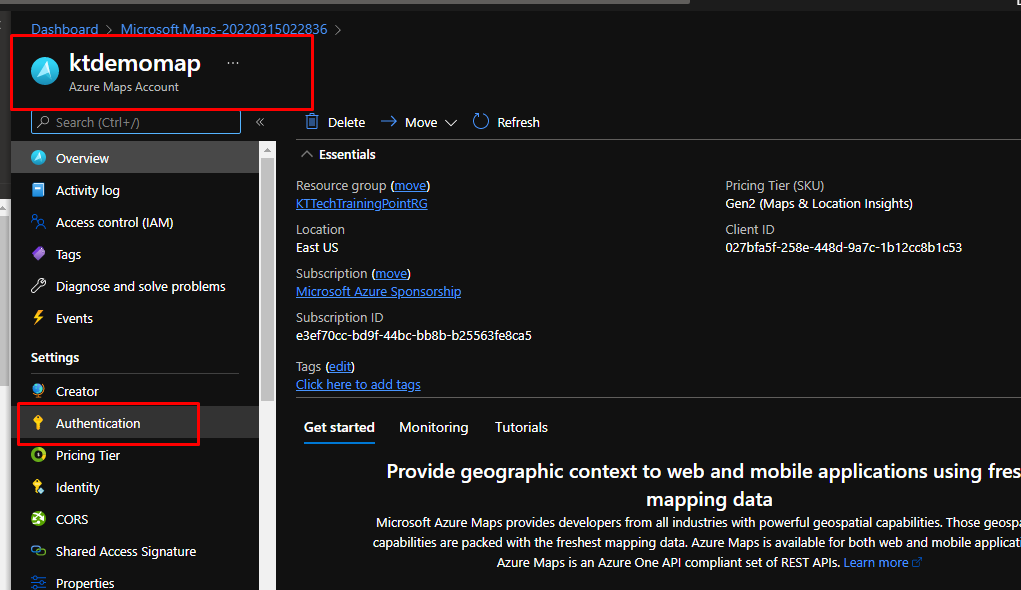The height and width of the screenshot is (590, 1021).
Task: Click move link beside Subscription
Action: coord(391,274)
